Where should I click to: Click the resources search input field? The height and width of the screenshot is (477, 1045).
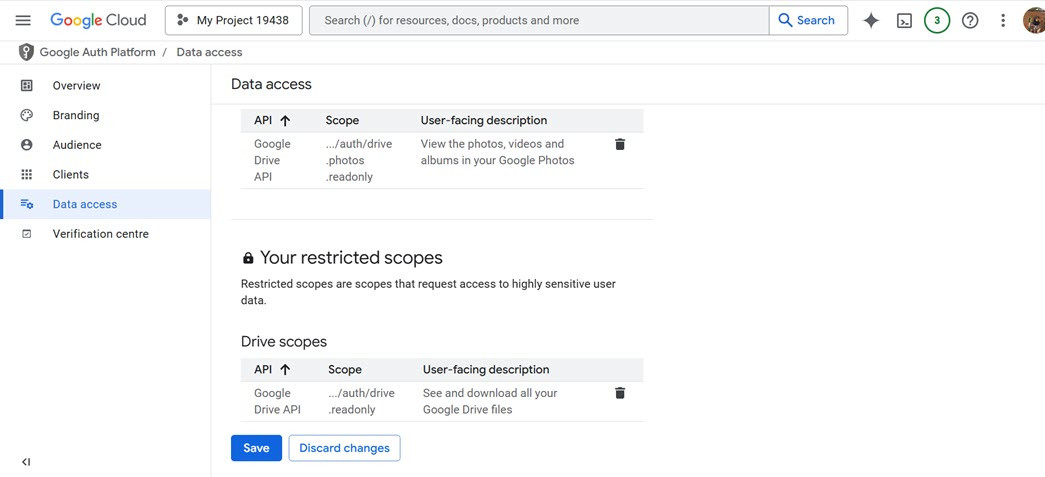click(x=540, y=20)
